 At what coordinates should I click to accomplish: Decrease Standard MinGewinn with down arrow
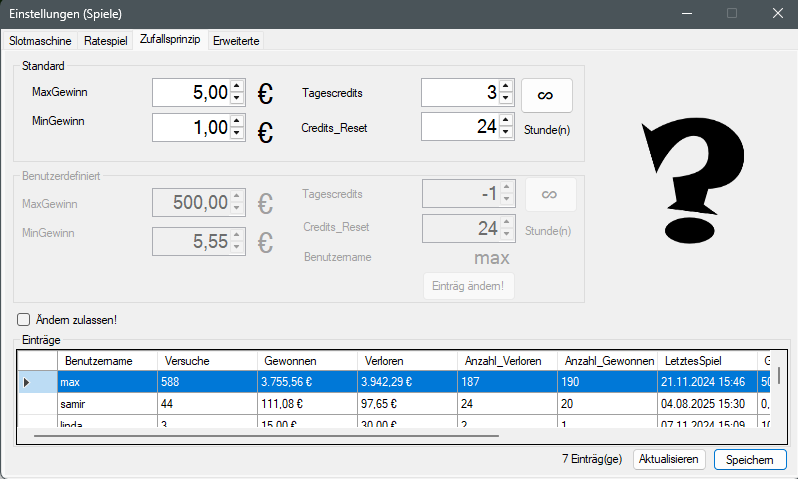[237, 133]
